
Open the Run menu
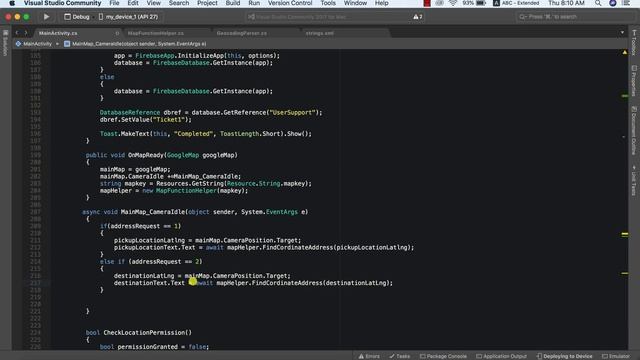[254, 3]
